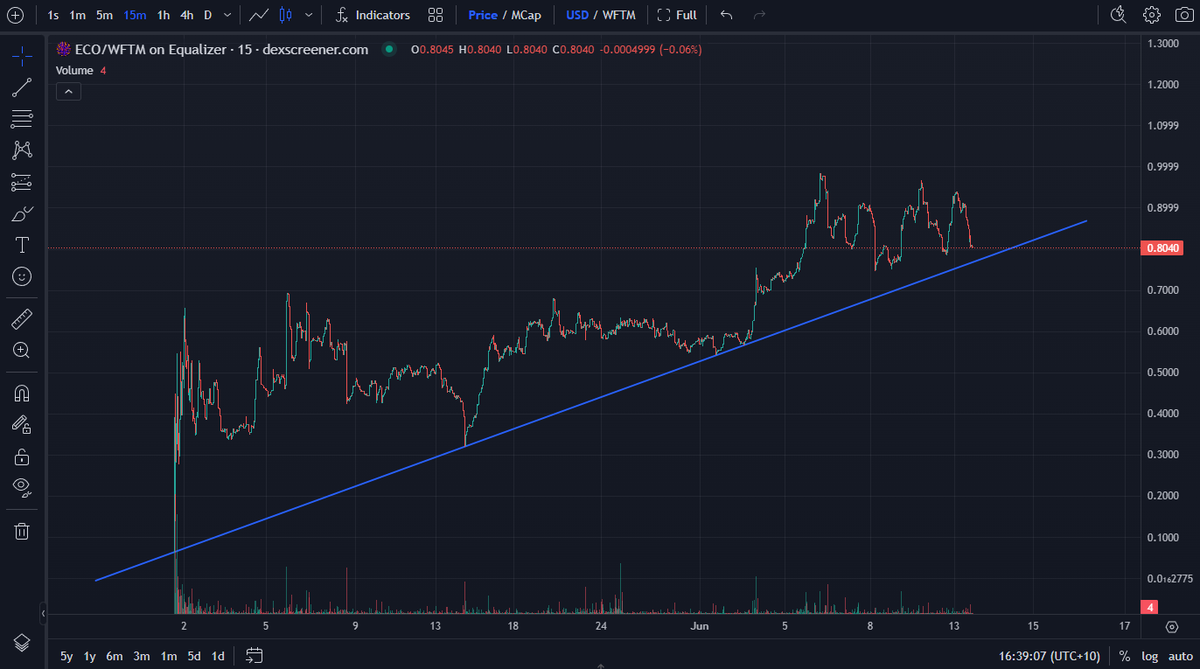
Task: Set date range to 5y
Action: coord(66,656)
